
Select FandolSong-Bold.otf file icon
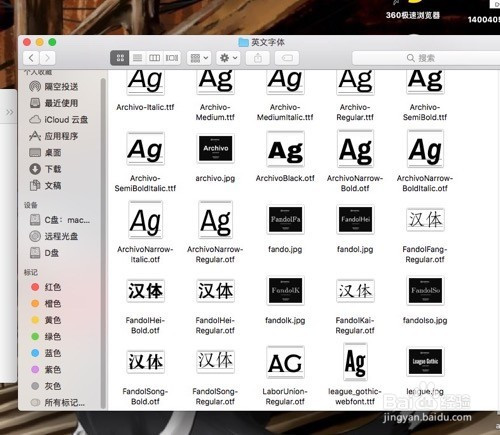pos(145,362)
